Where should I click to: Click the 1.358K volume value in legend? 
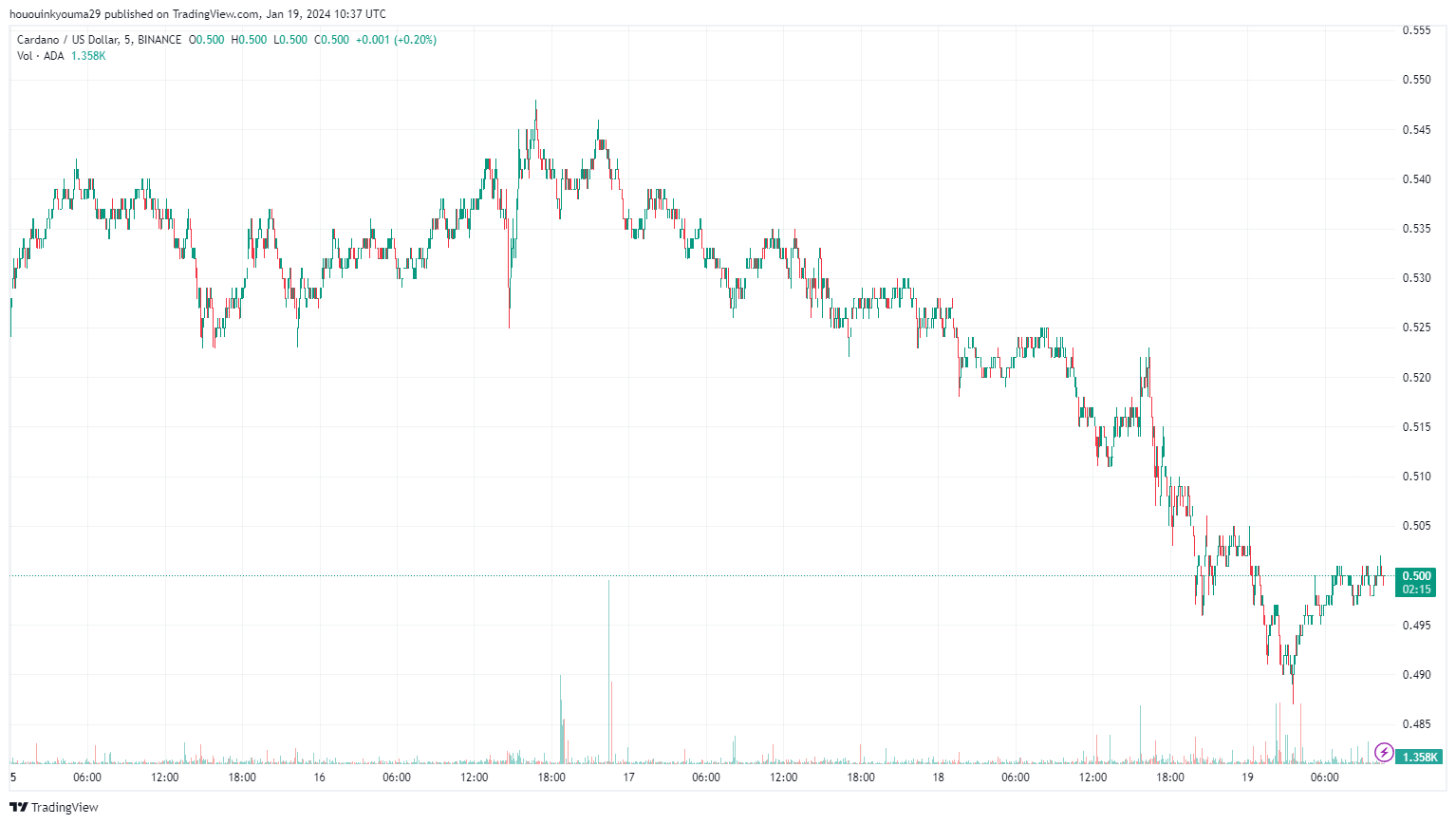coord(88,56)
